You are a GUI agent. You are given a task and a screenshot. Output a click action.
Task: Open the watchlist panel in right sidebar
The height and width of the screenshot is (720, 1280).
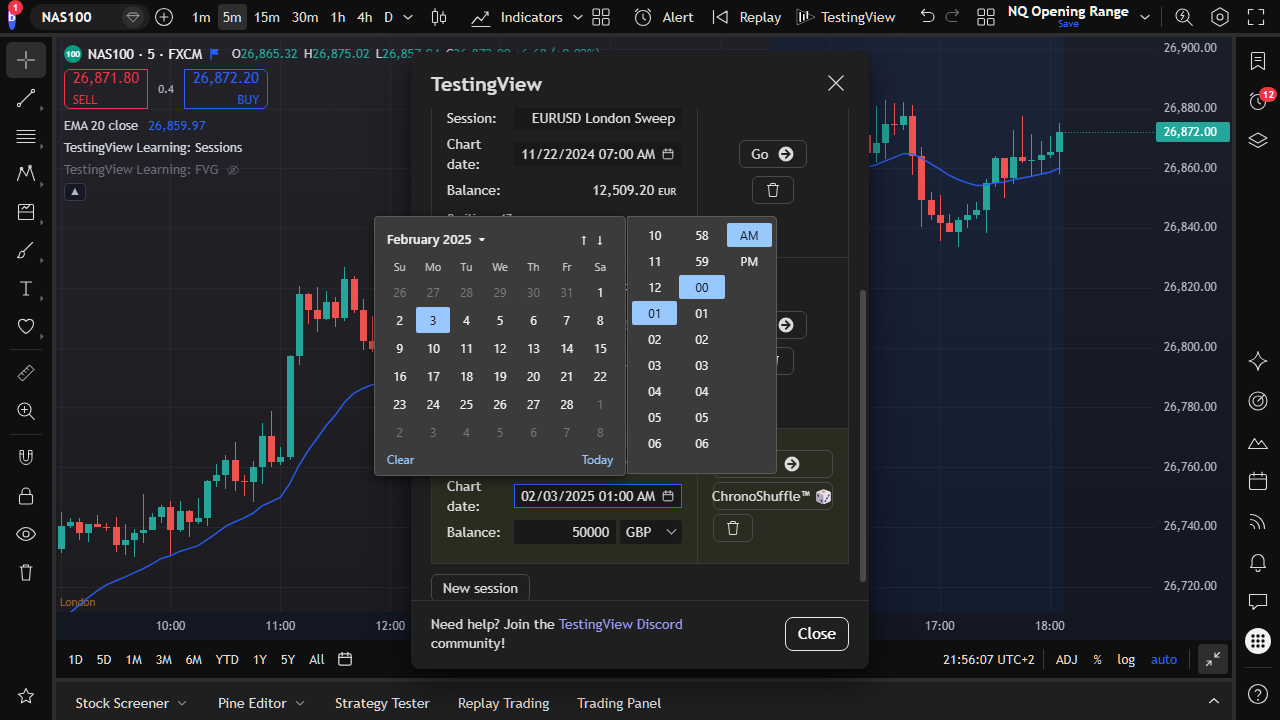1258,61
